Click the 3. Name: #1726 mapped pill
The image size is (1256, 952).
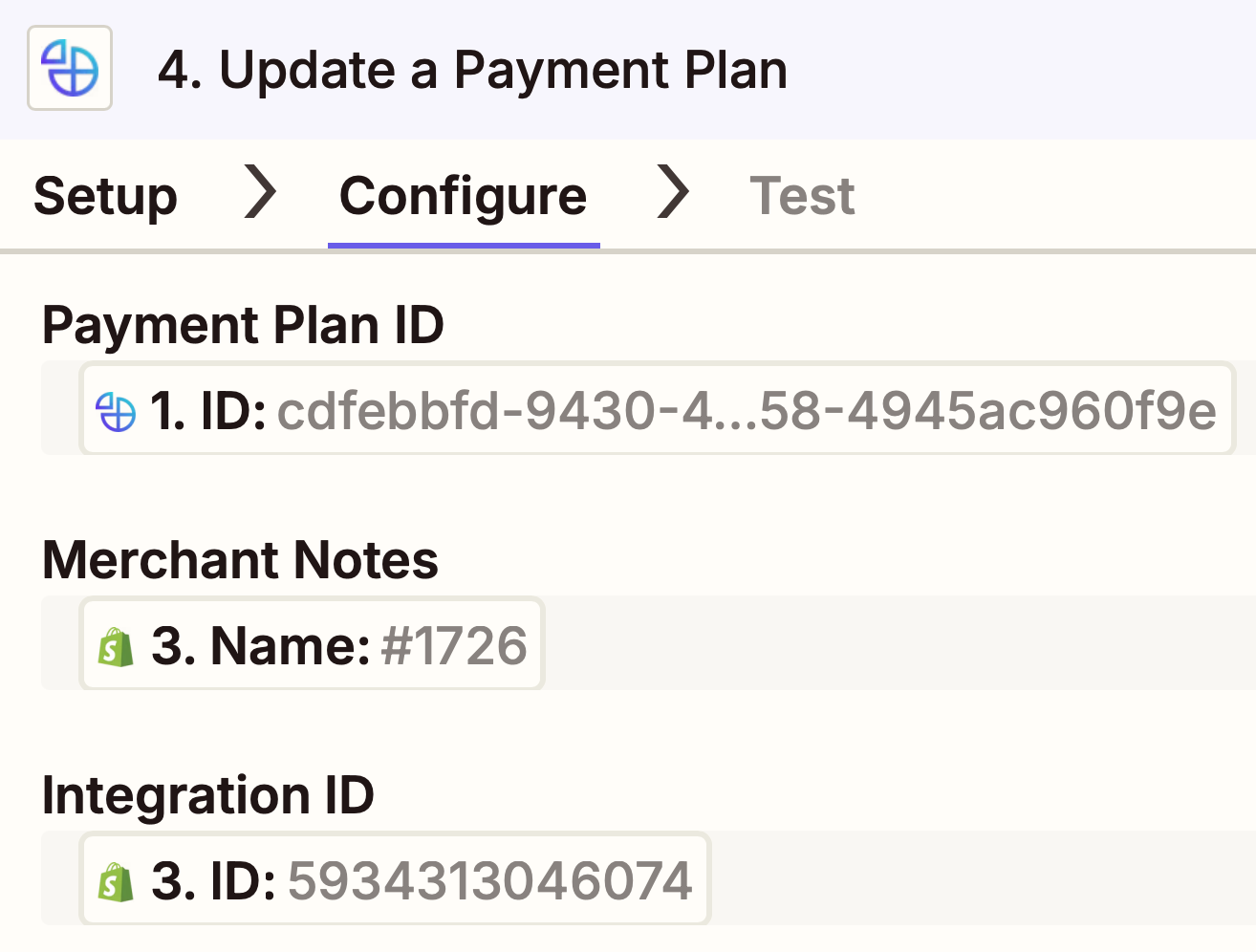pos(313,644)
